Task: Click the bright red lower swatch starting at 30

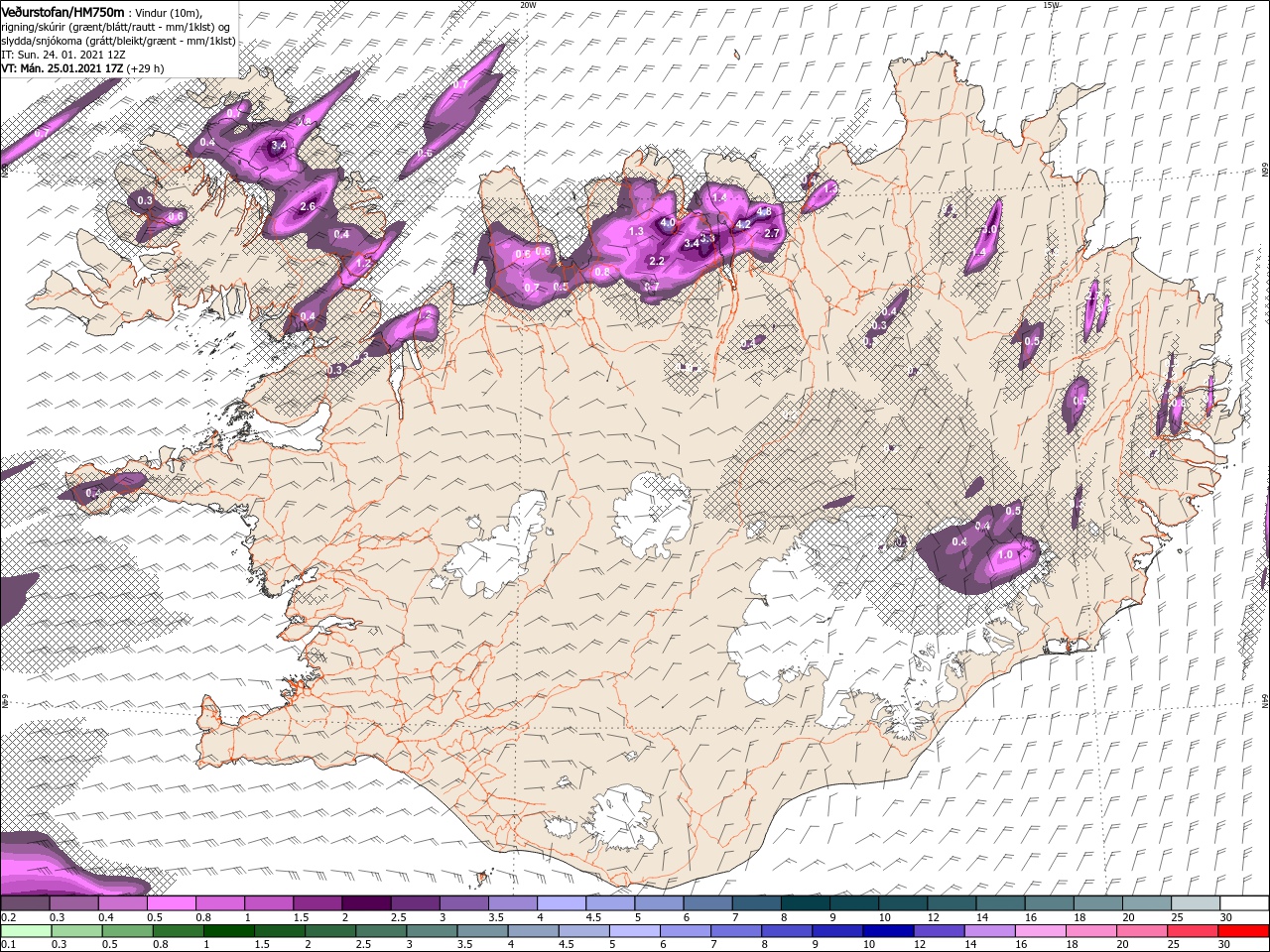Action: (x=1242, y=931)
